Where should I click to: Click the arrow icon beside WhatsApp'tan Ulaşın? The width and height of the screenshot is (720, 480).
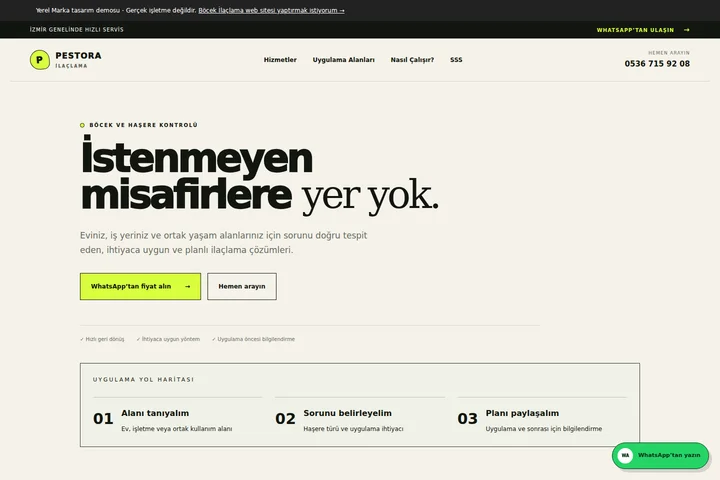686,30
